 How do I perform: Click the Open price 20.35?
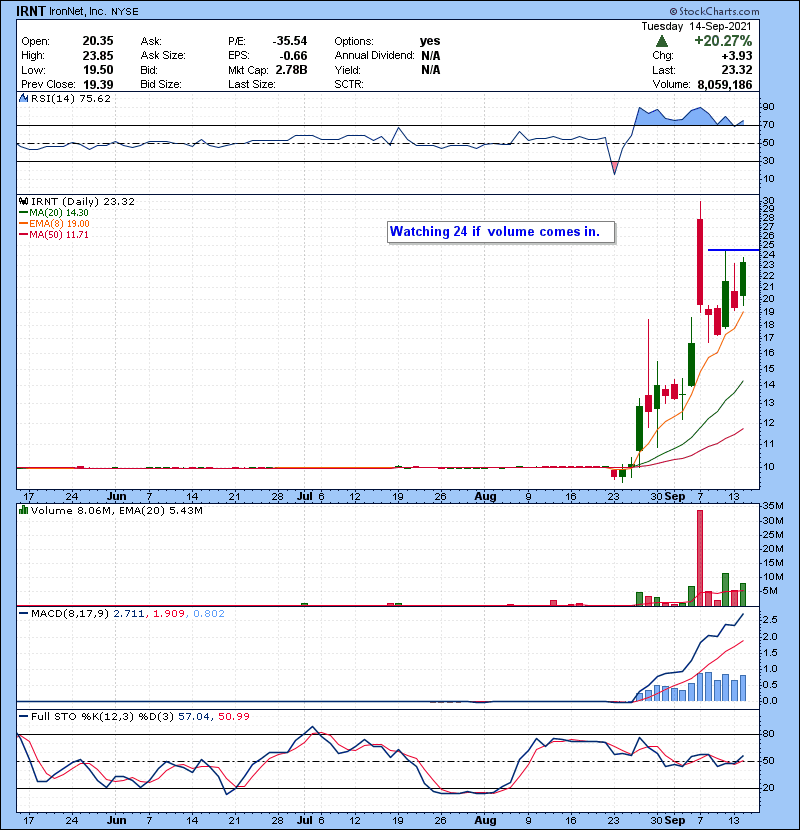(x=98, y=41)
